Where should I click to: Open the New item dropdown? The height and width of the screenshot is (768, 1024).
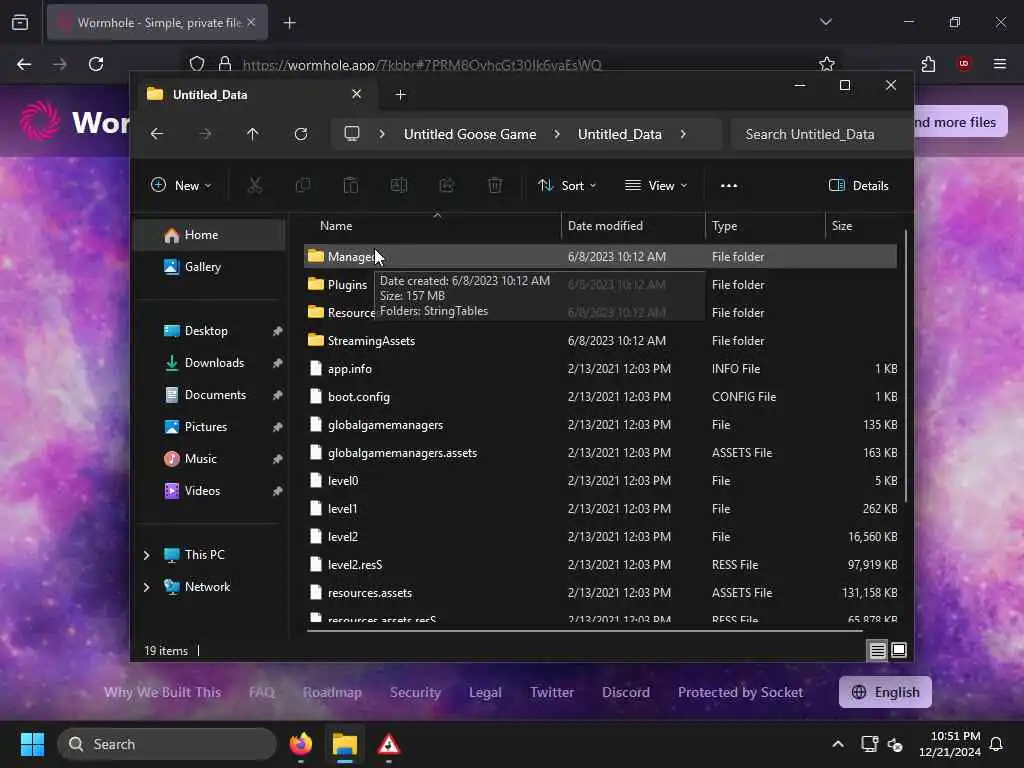coord(182,185)
